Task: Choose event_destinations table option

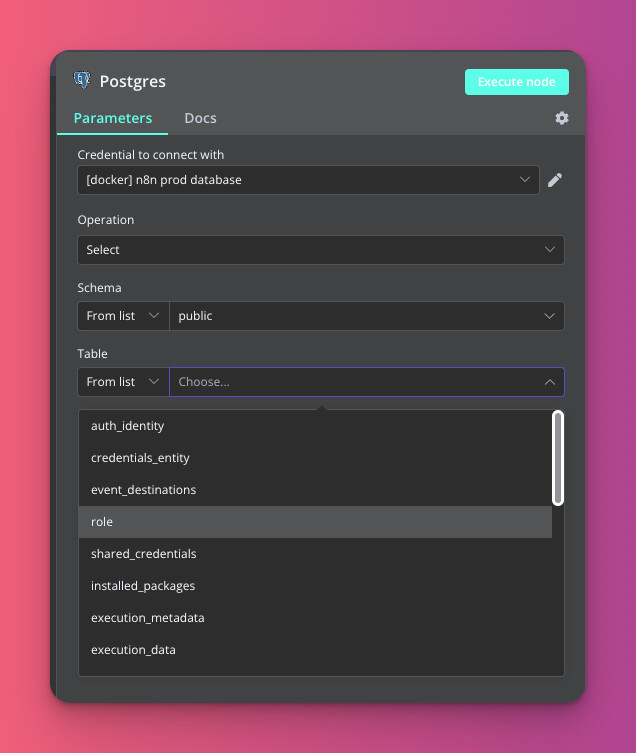Action: coord(315,490)
